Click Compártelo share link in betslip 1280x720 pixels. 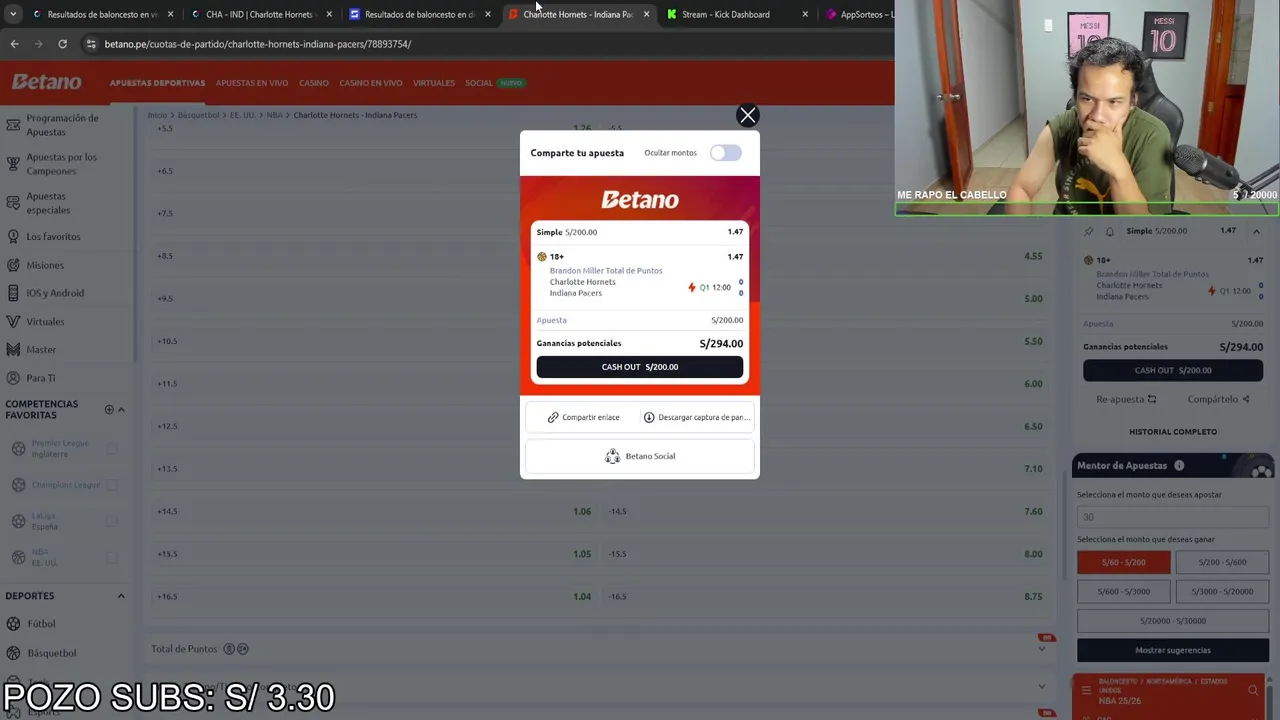tap(1218, 399)
